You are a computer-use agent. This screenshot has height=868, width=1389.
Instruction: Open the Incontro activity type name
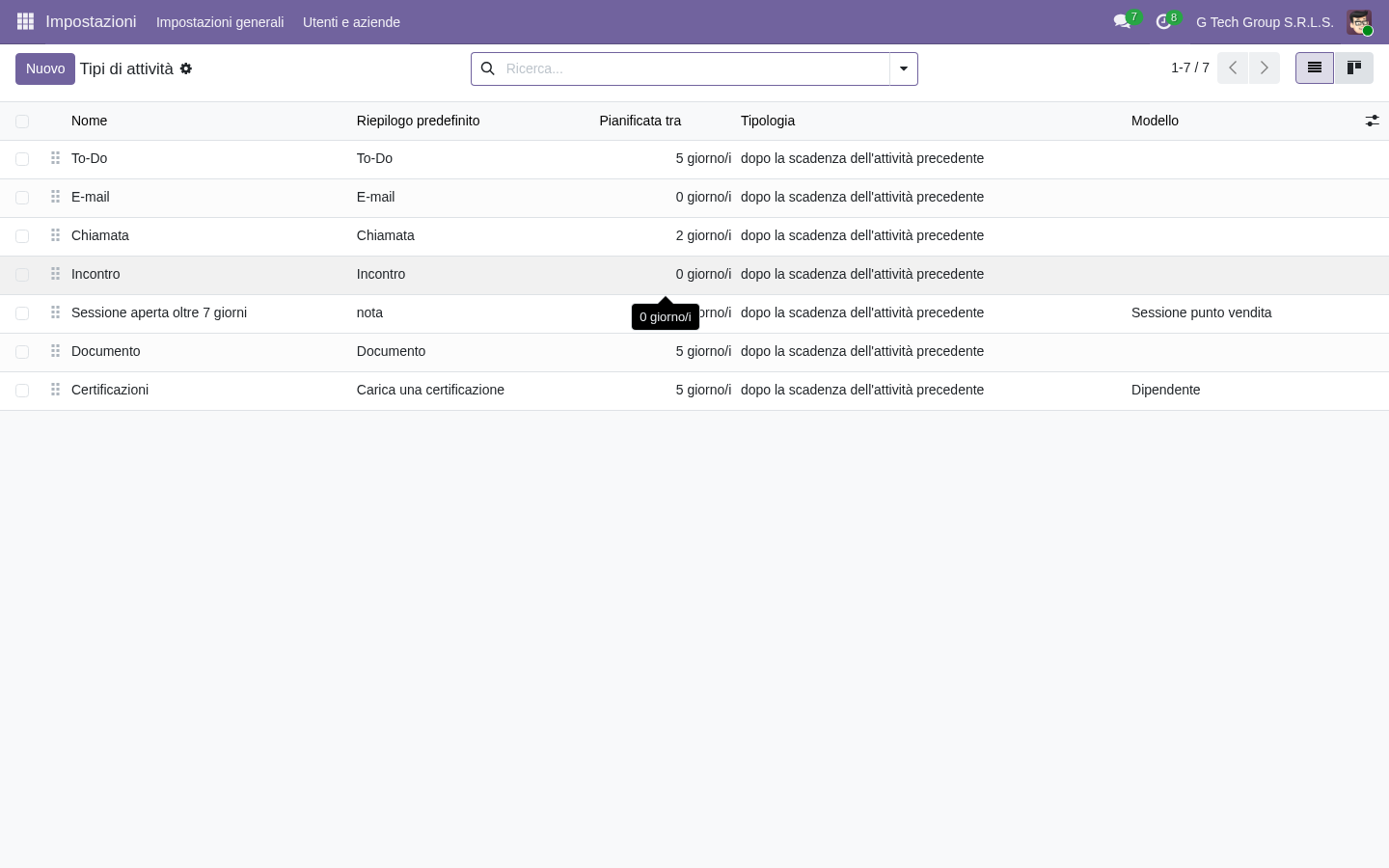pos(95,274)
